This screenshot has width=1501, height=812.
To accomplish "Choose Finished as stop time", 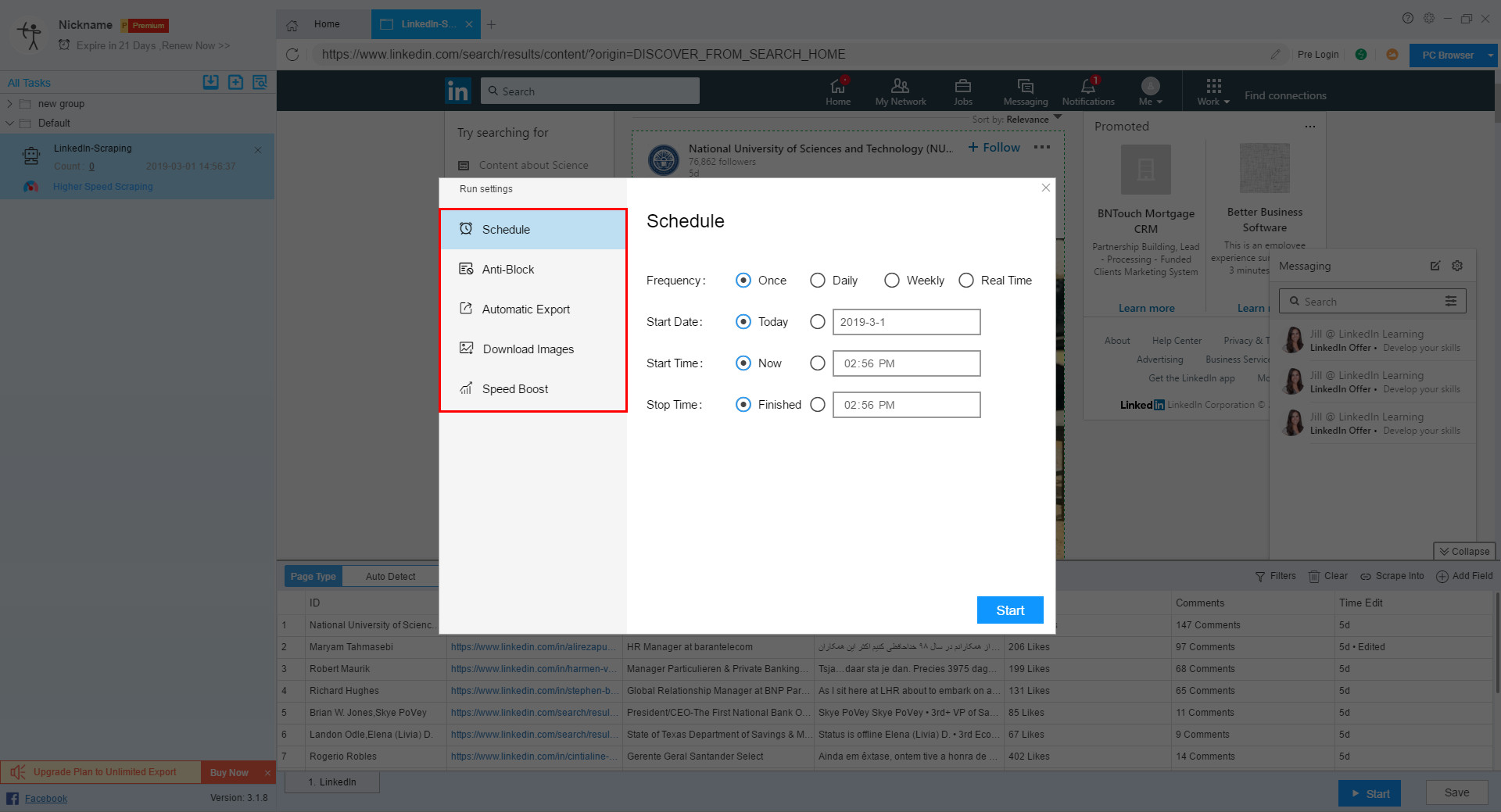I will [x=743, y=405].
